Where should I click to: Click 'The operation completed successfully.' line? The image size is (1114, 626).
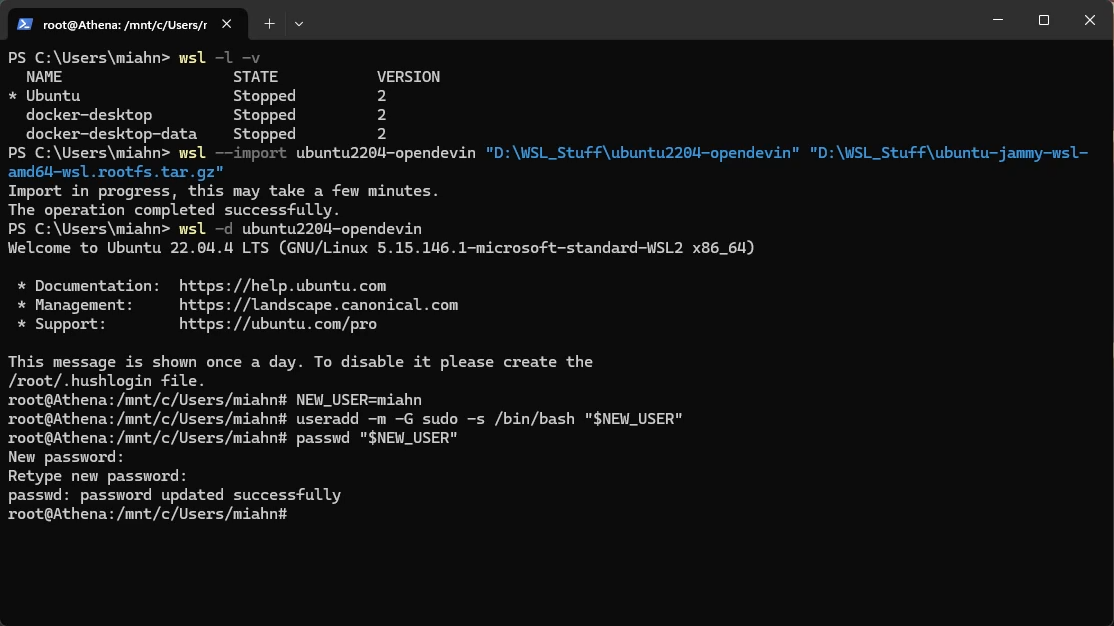click(x=174, y=210)
